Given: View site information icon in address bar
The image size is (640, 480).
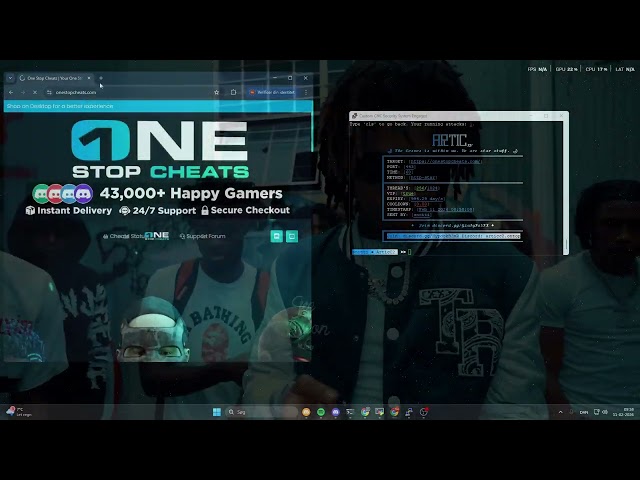Looking at the screenshot, I should [x=49, y=93].
